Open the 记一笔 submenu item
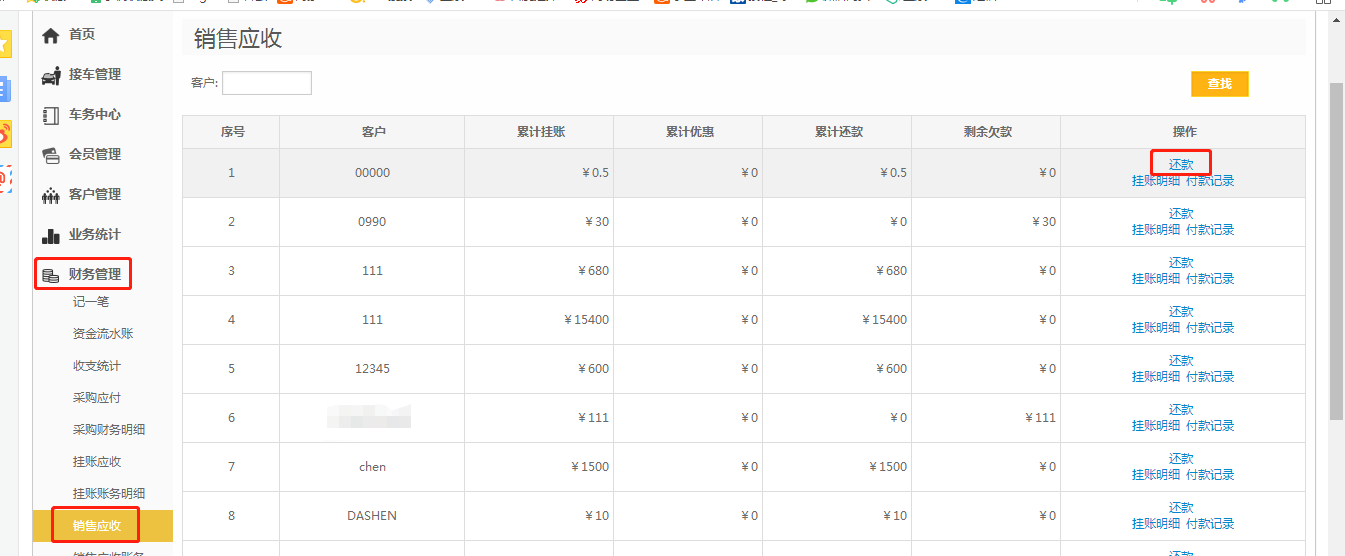1345x556 pixels. tap(91, 302)
